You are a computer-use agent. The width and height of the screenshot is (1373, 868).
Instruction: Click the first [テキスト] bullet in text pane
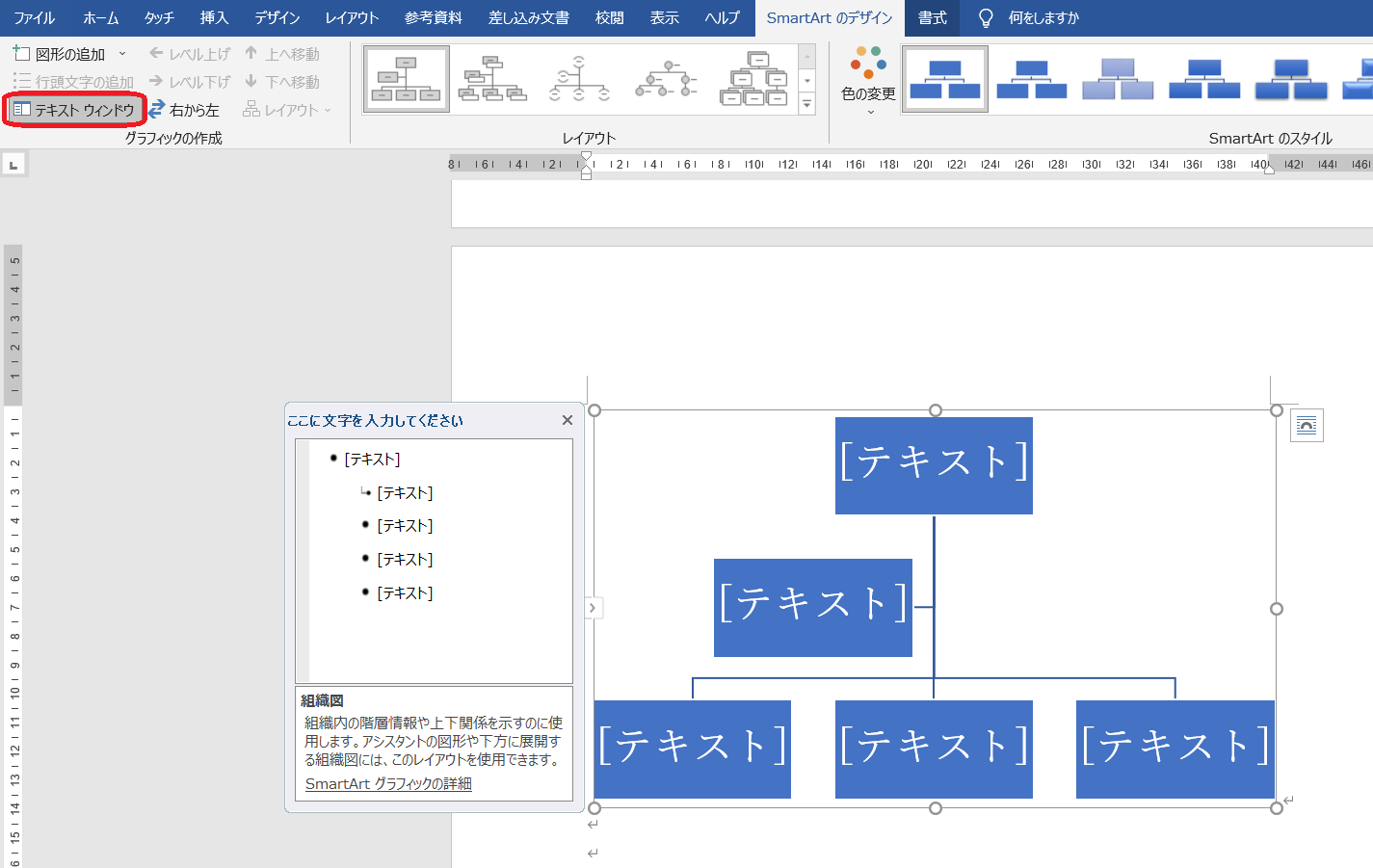[x=372, y=460]
